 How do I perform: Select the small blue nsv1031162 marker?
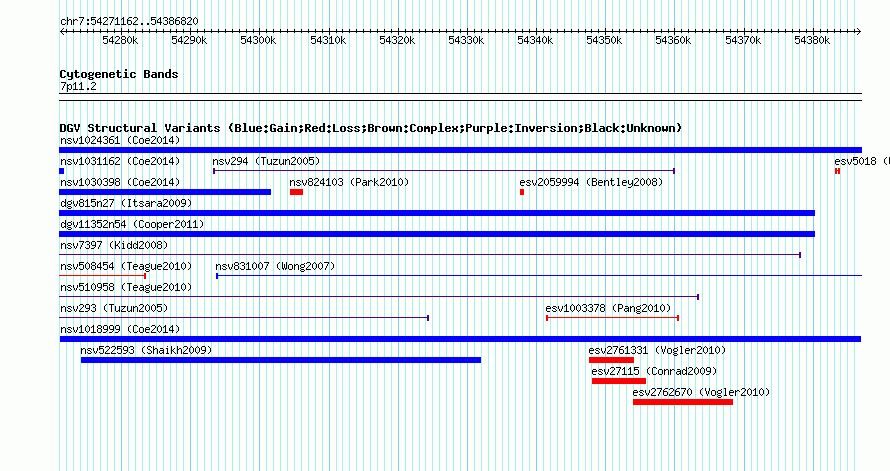(62, 171)
